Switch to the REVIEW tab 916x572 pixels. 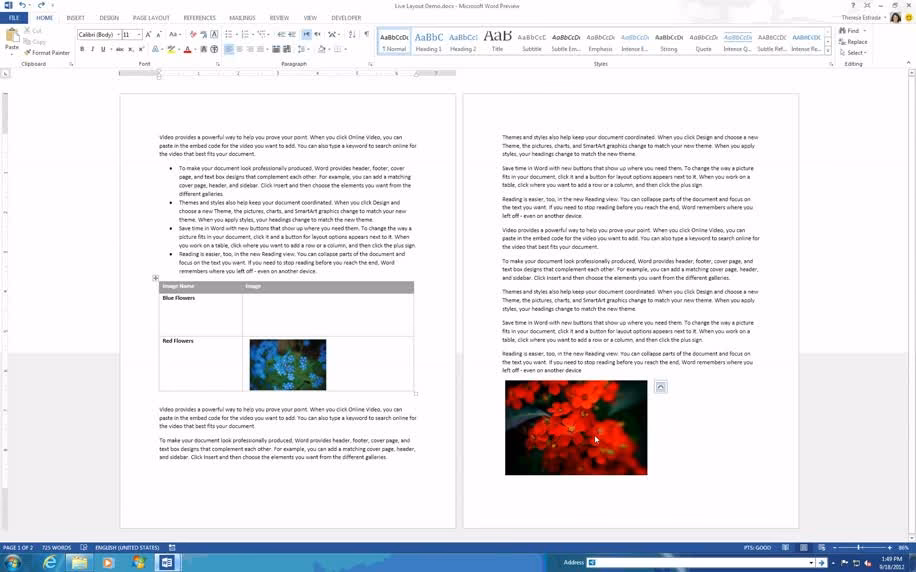pos(279,18)
